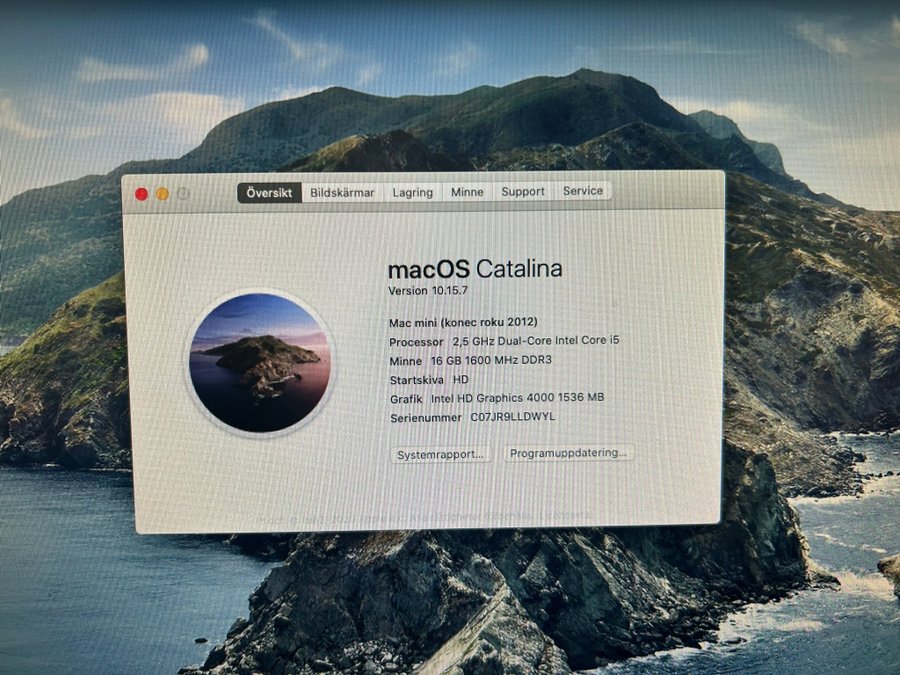Click the 2,5 GHz Dual-Core processor text
This screenshot has height=675, width=900.
(535, 341)
